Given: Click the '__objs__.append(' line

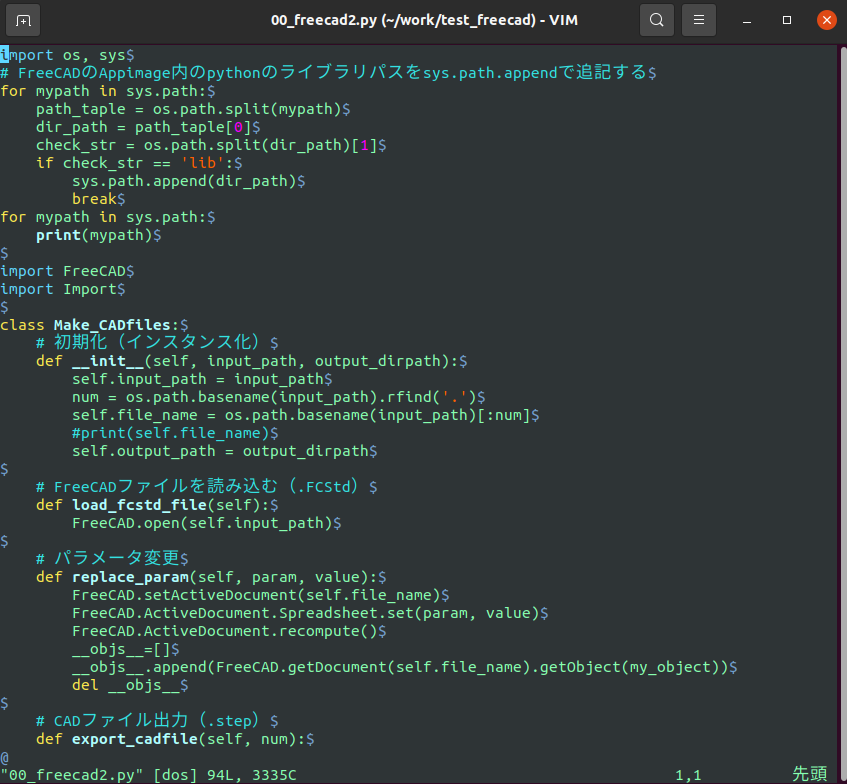Looking at the screenshot, I should 405,667.
